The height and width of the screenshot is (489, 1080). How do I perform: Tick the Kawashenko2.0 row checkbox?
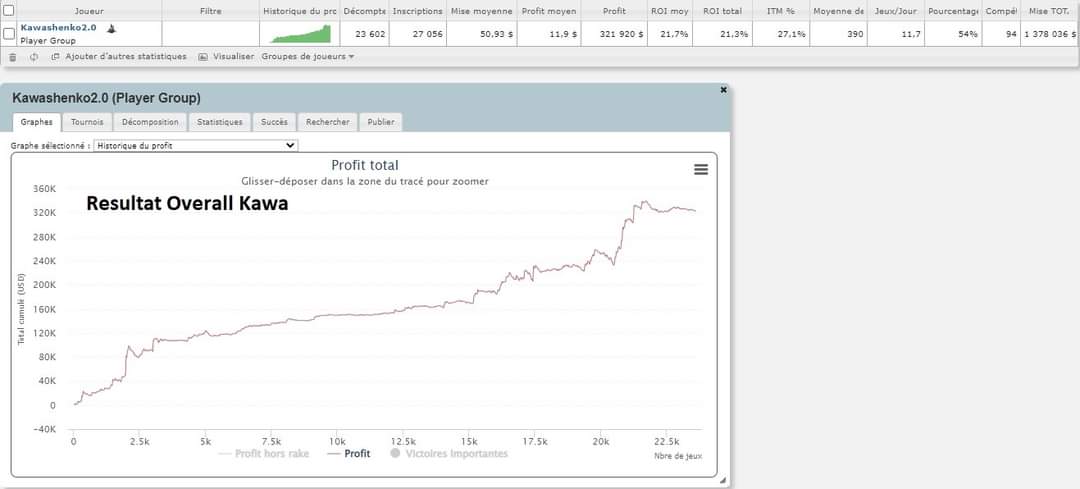point(9,34)
